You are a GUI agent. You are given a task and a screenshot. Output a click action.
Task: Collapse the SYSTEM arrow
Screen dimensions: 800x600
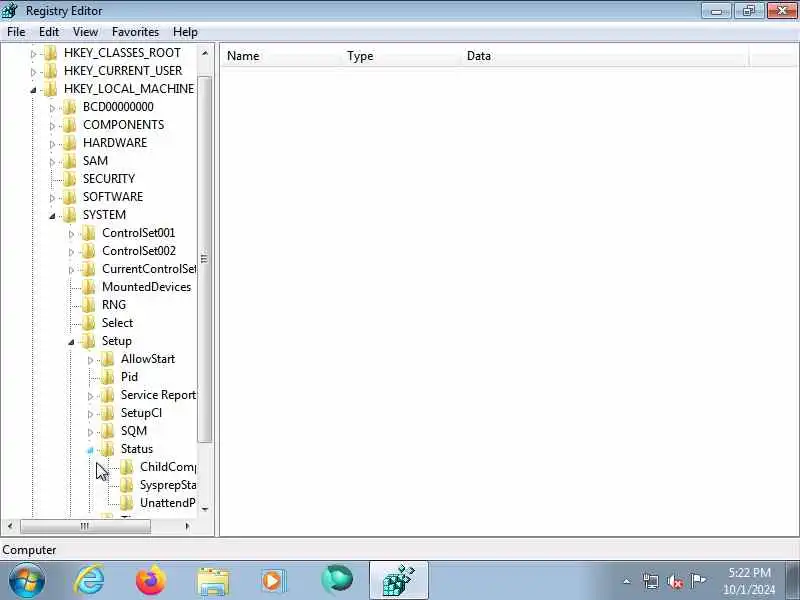52,216
